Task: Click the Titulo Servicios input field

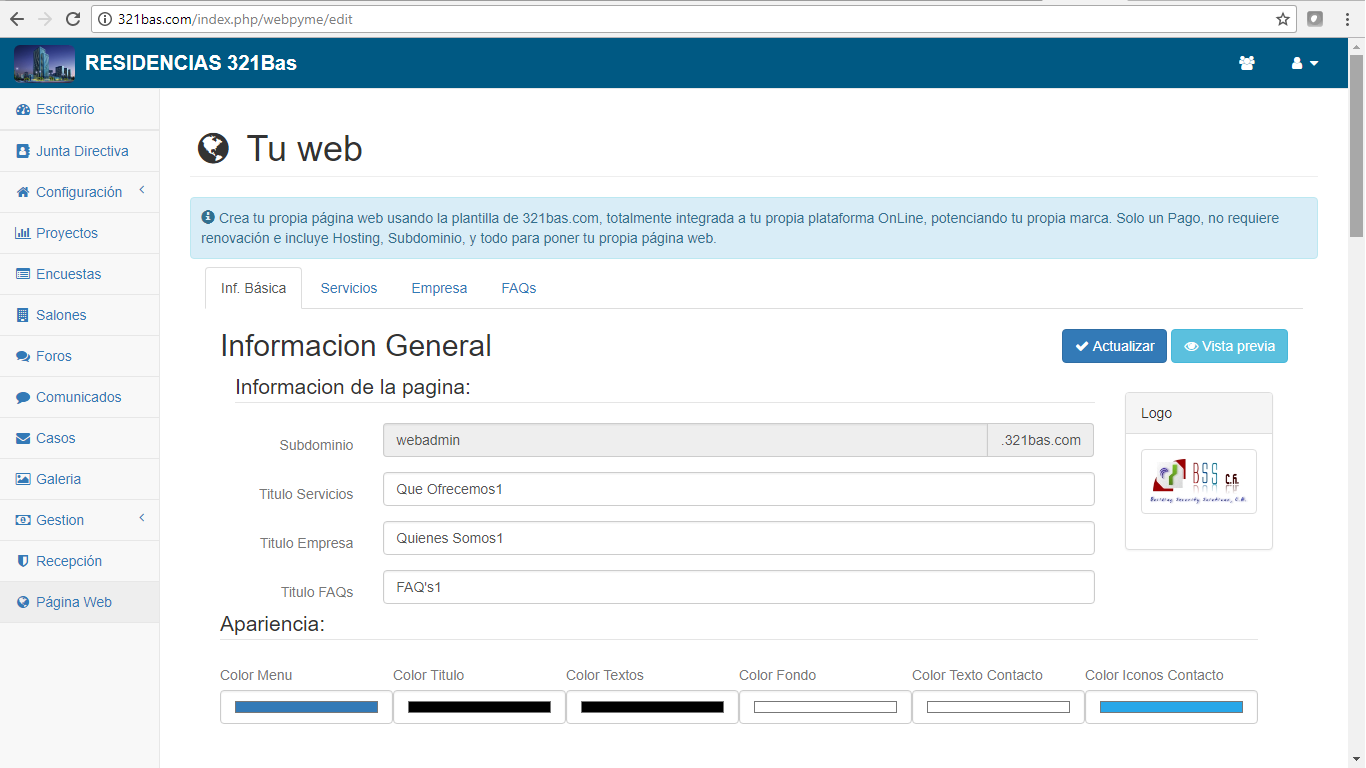Action: point(738,489)
